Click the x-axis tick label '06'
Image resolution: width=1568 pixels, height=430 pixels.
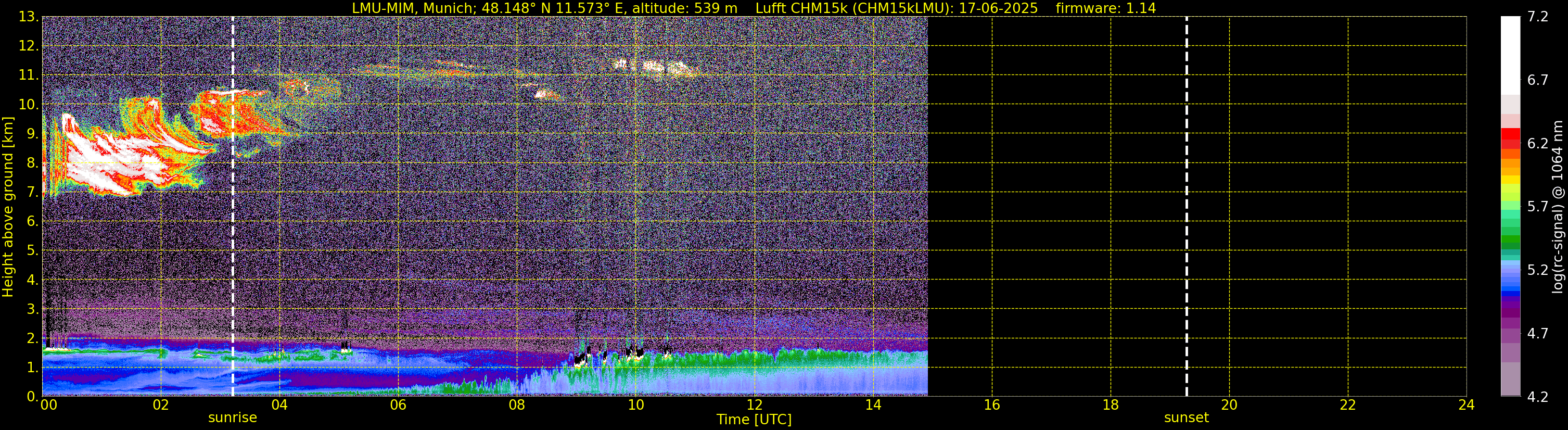(x=398, y=405)
